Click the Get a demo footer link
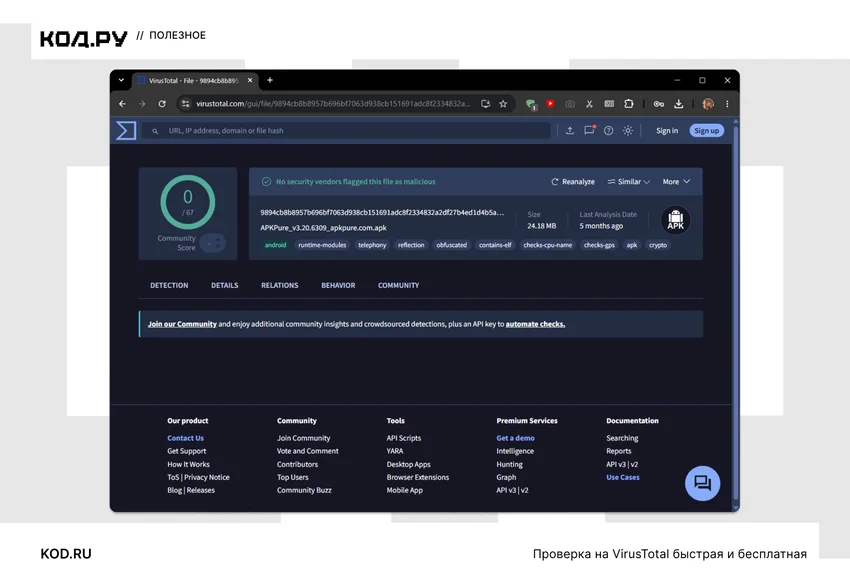 [x=515, y=438]
